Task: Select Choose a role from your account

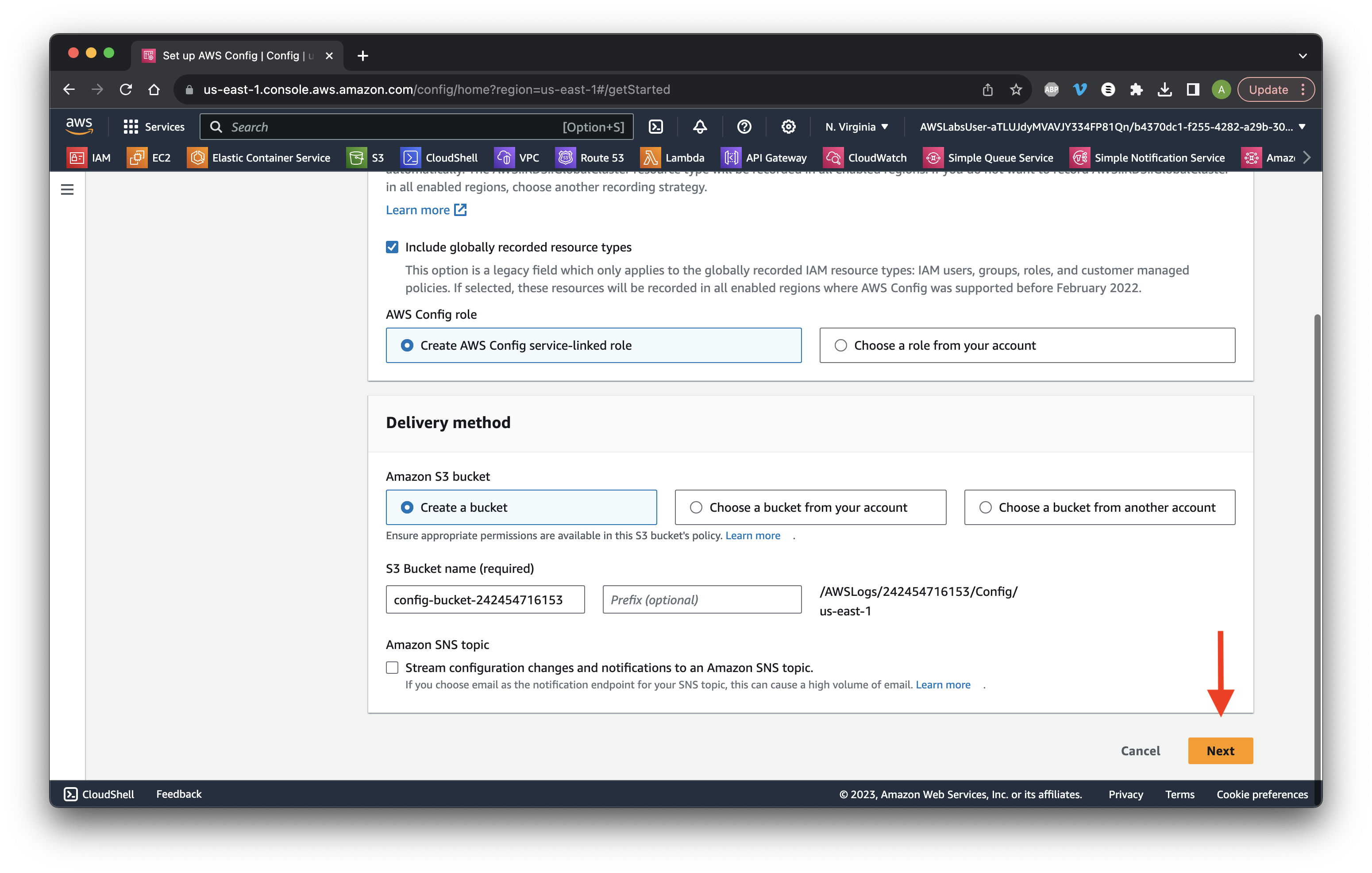Action: [1027, 345]
